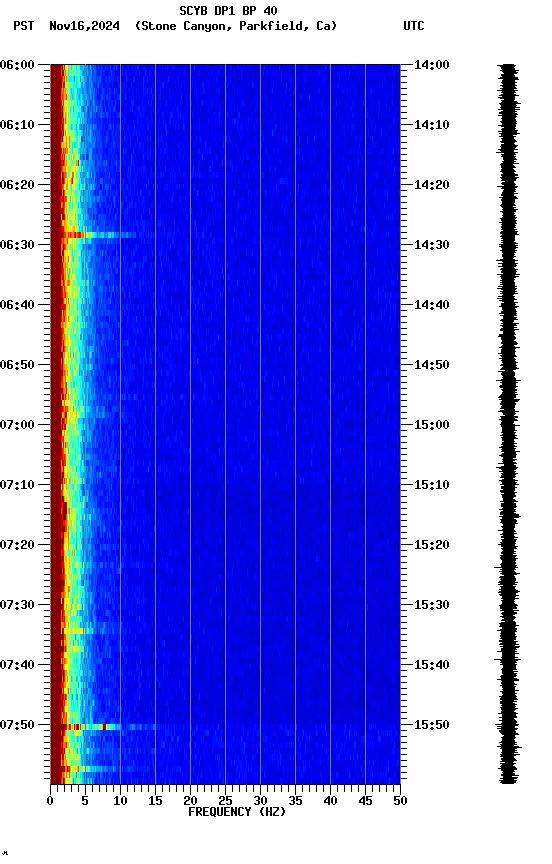Image resolution: width=552 pixels, height=864 pixels.
Task: Click the PST time label '07:00'
Action: click(x=17, y=425)
